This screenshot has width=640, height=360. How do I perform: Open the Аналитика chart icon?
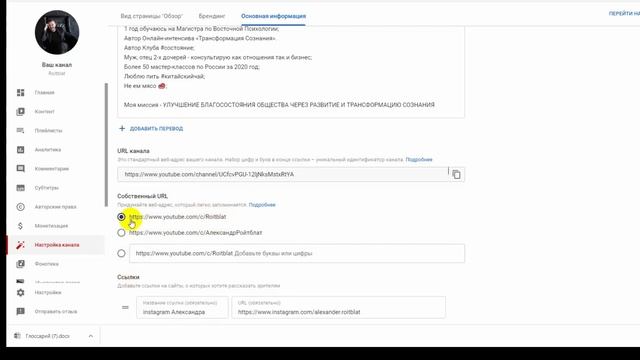pyautogui.click(x=20, y=150)
